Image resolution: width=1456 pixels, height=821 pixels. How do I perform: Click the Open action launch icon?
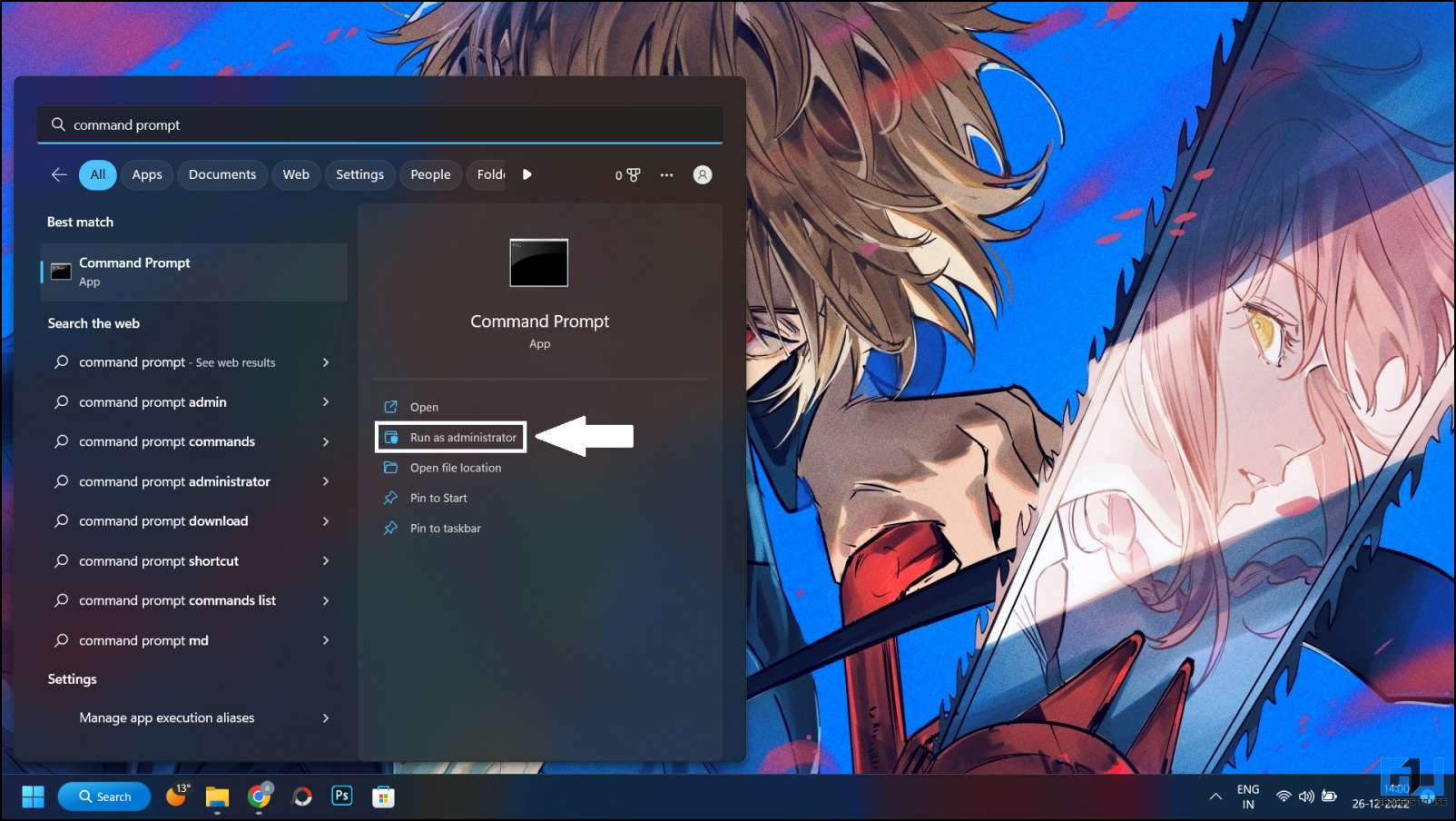tap(391, 407)
